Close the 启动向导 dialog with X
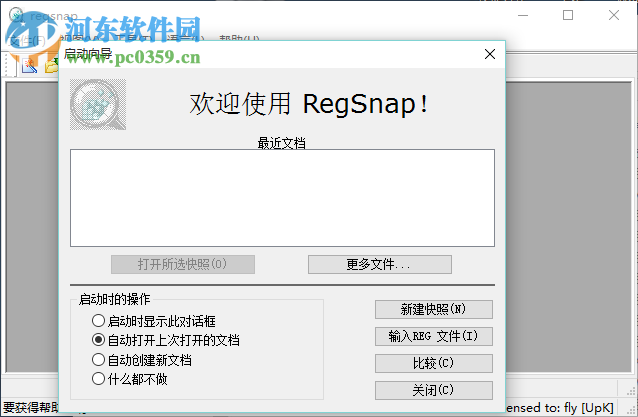 tap(490, 54)
